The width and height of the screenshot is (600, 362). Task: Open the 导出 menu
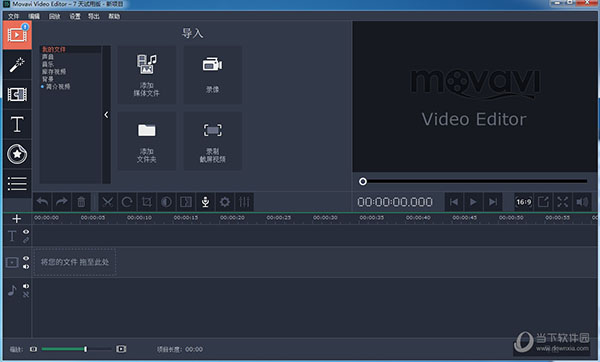(x=94, y=16)
